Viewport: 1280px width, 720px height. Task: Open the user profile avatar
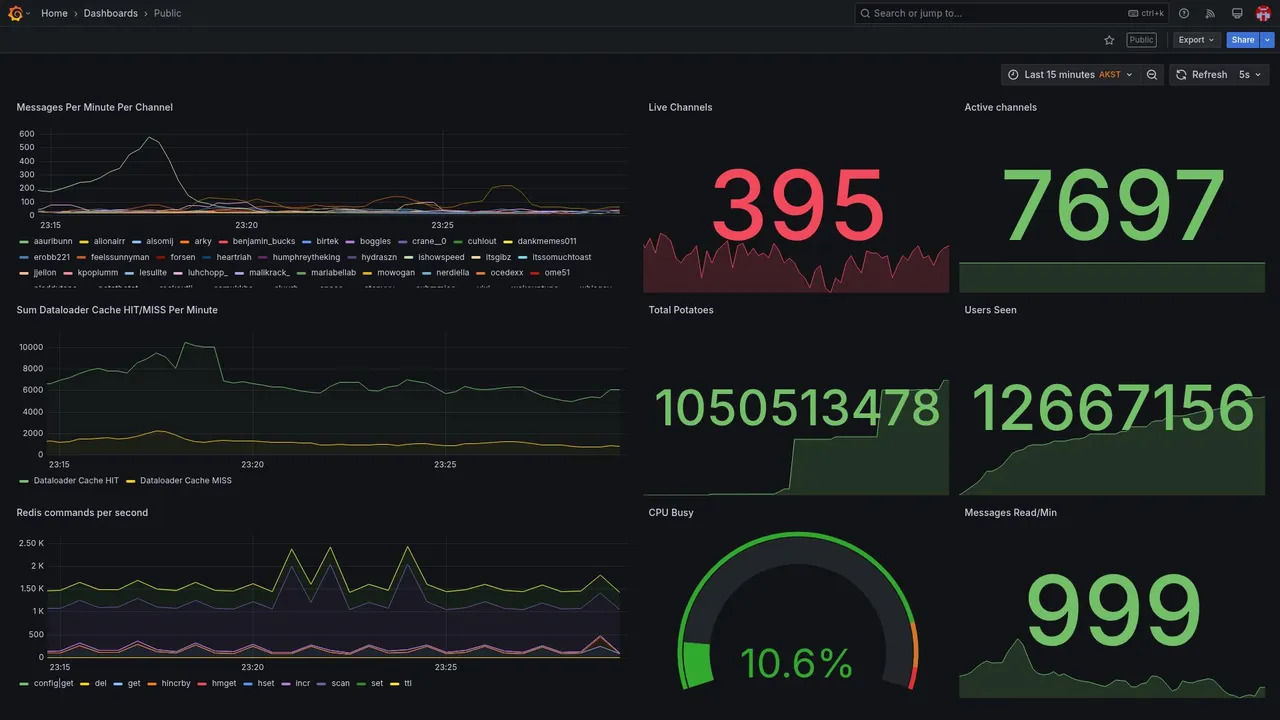point(1263,13)
